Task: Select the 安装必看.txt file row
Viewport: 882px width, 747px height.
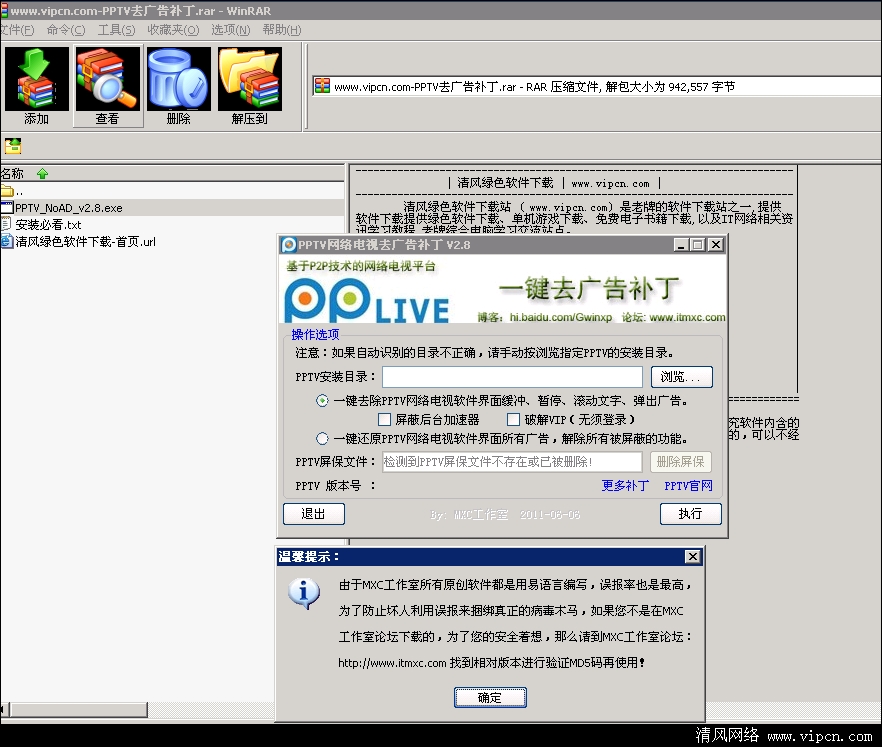Action: (x=172, y=224)
